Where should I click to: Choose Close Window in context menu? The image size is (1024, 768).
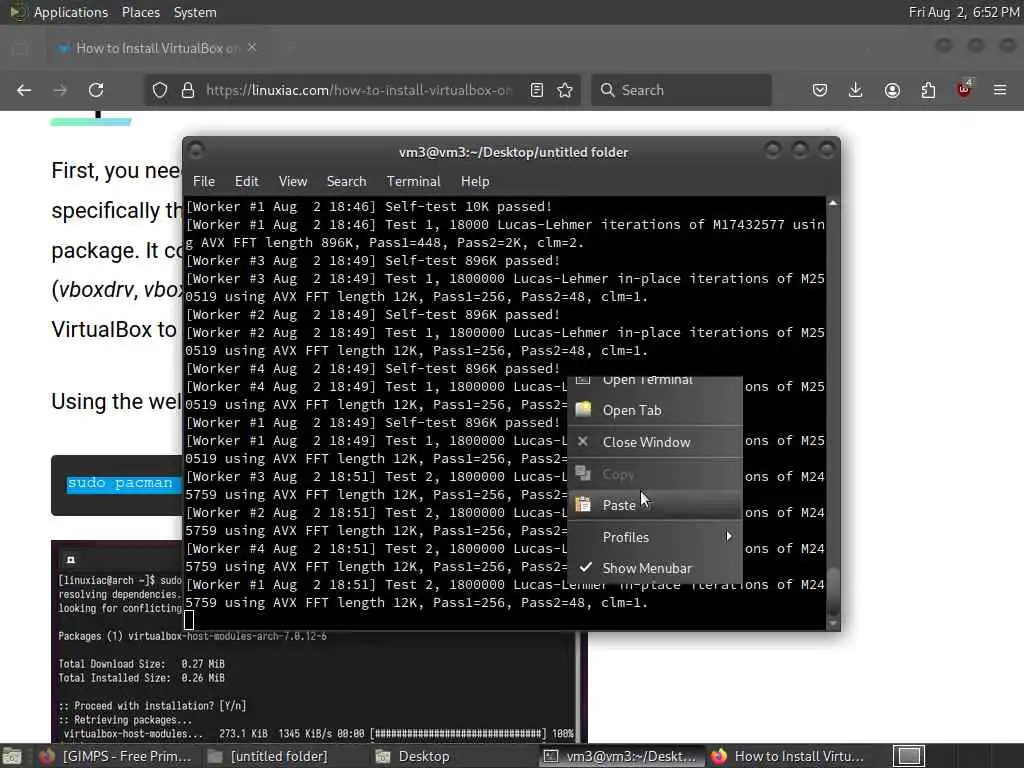click(x=655, y=442)
